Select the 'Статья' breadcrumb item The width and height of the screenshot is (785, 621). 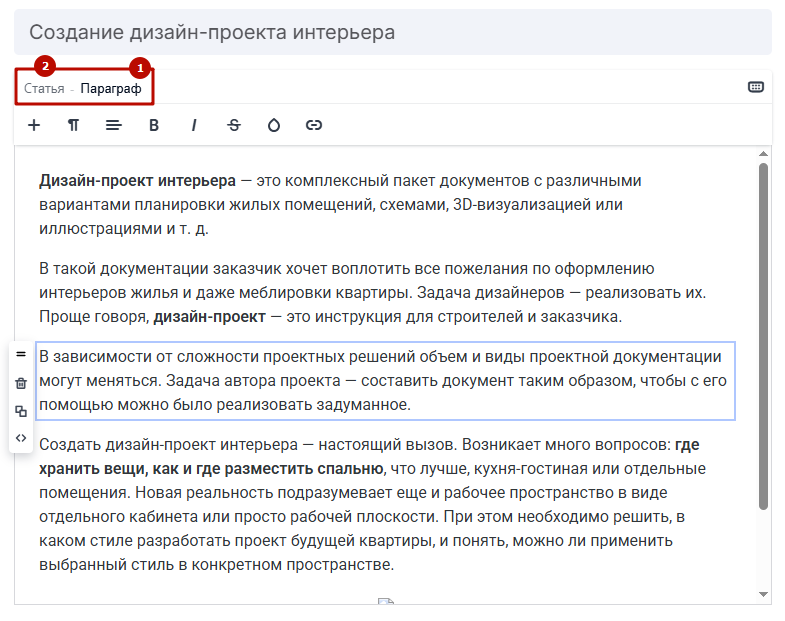click(44, 88)
